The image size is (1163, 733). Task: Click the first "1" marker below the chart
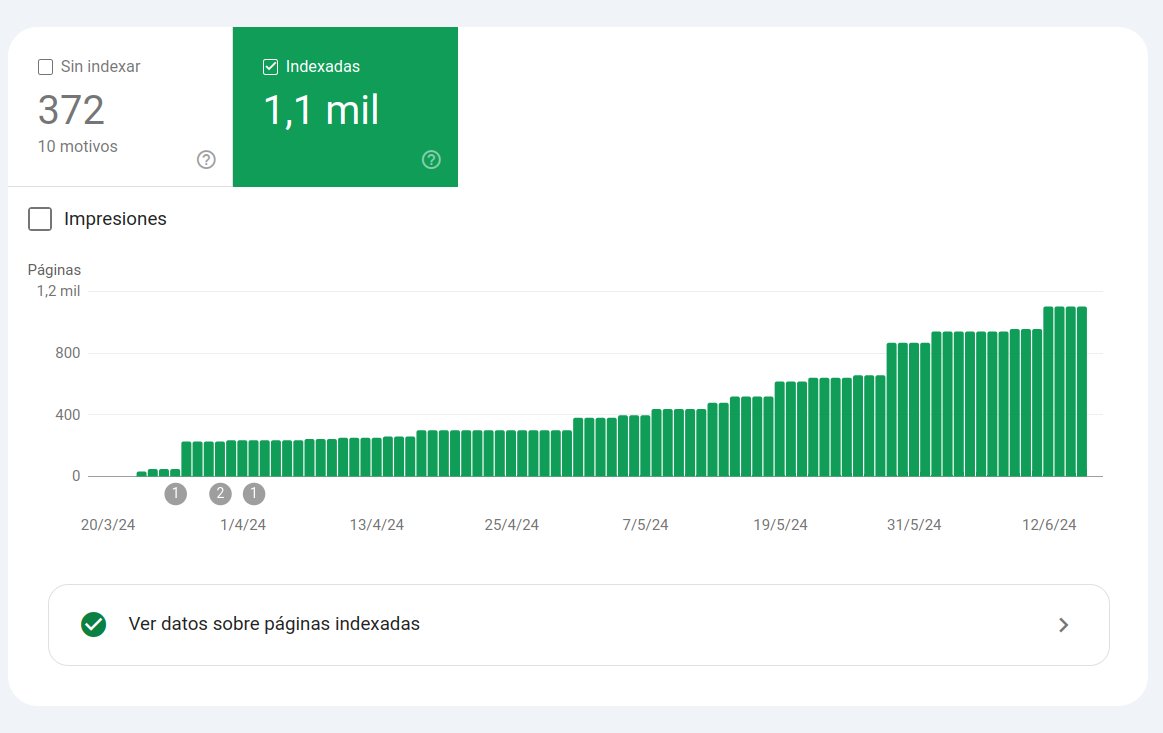pos(176,493)
